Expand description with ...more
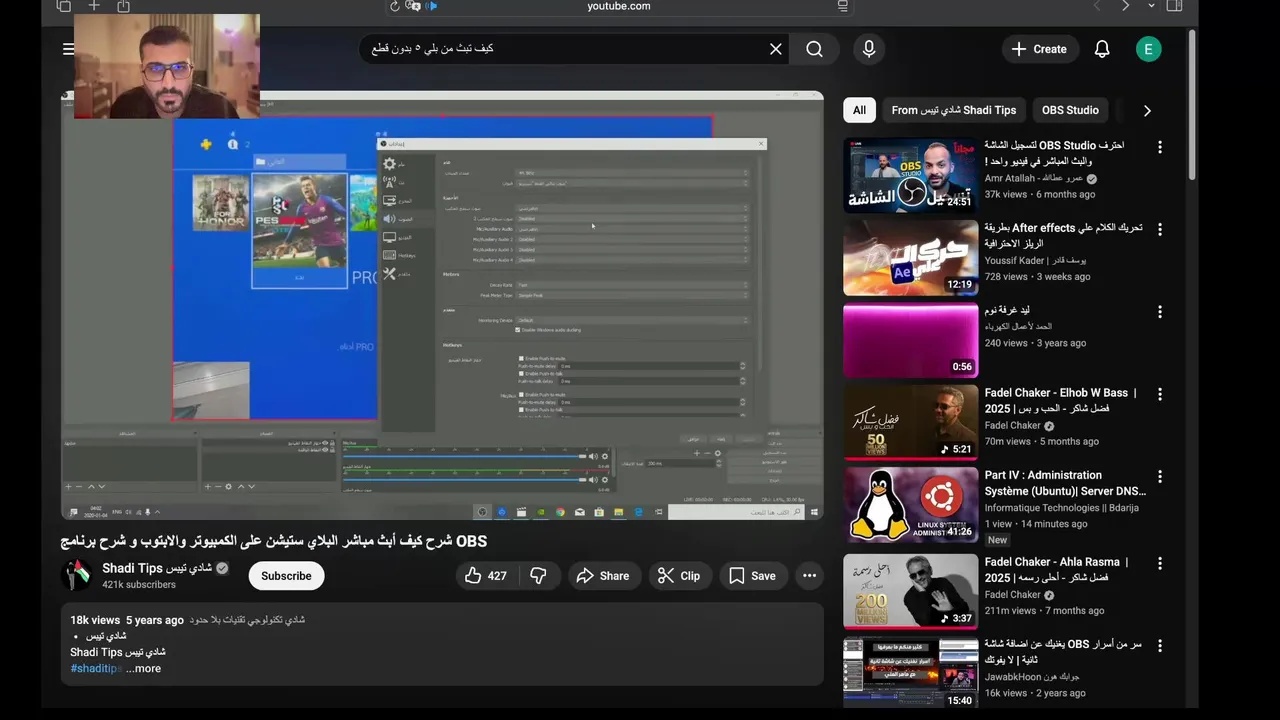 pos(143,668)
